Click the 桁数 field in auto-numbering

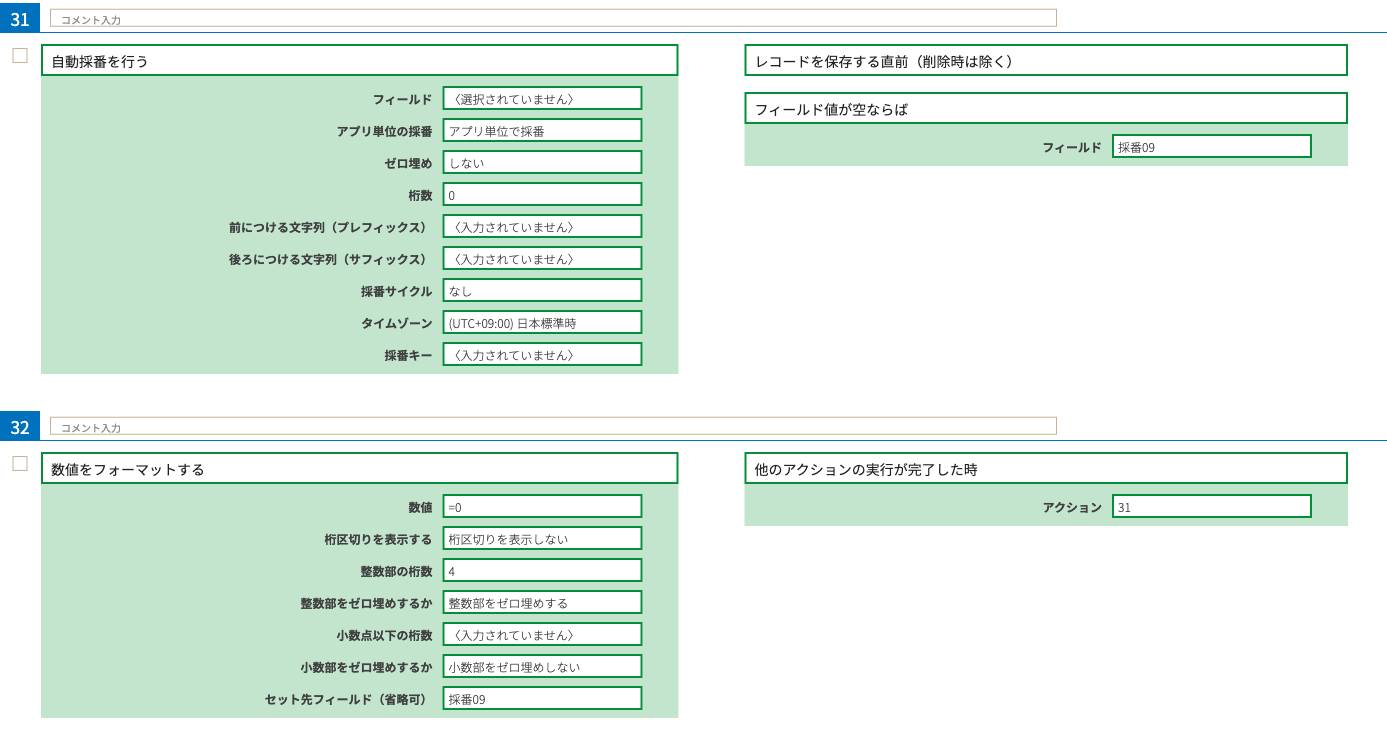tap(542, 195)
